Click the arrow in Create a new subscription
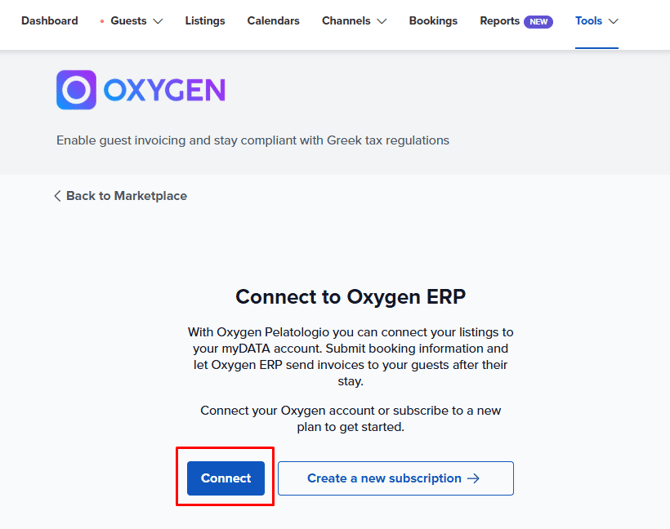 coord(473,478)
